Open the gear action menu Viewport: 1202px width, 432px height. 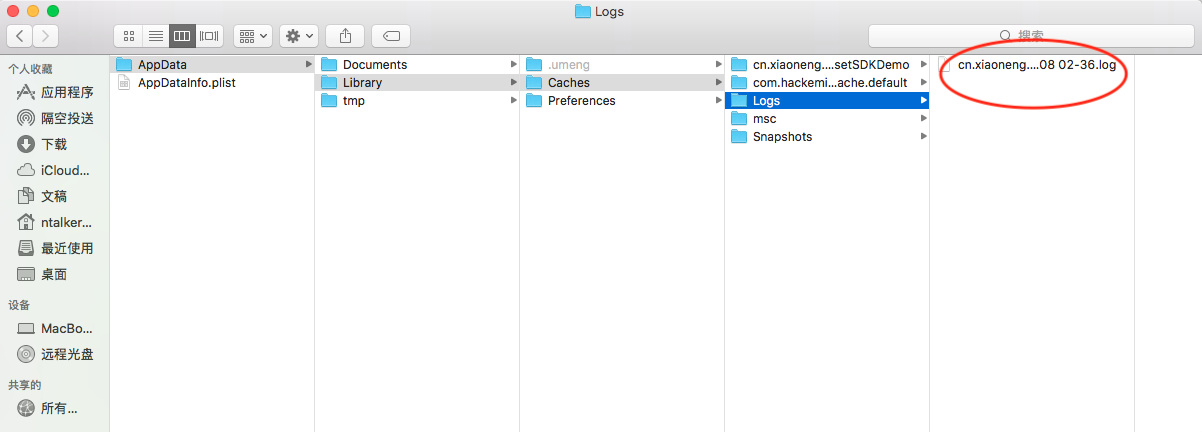[299, 36]
